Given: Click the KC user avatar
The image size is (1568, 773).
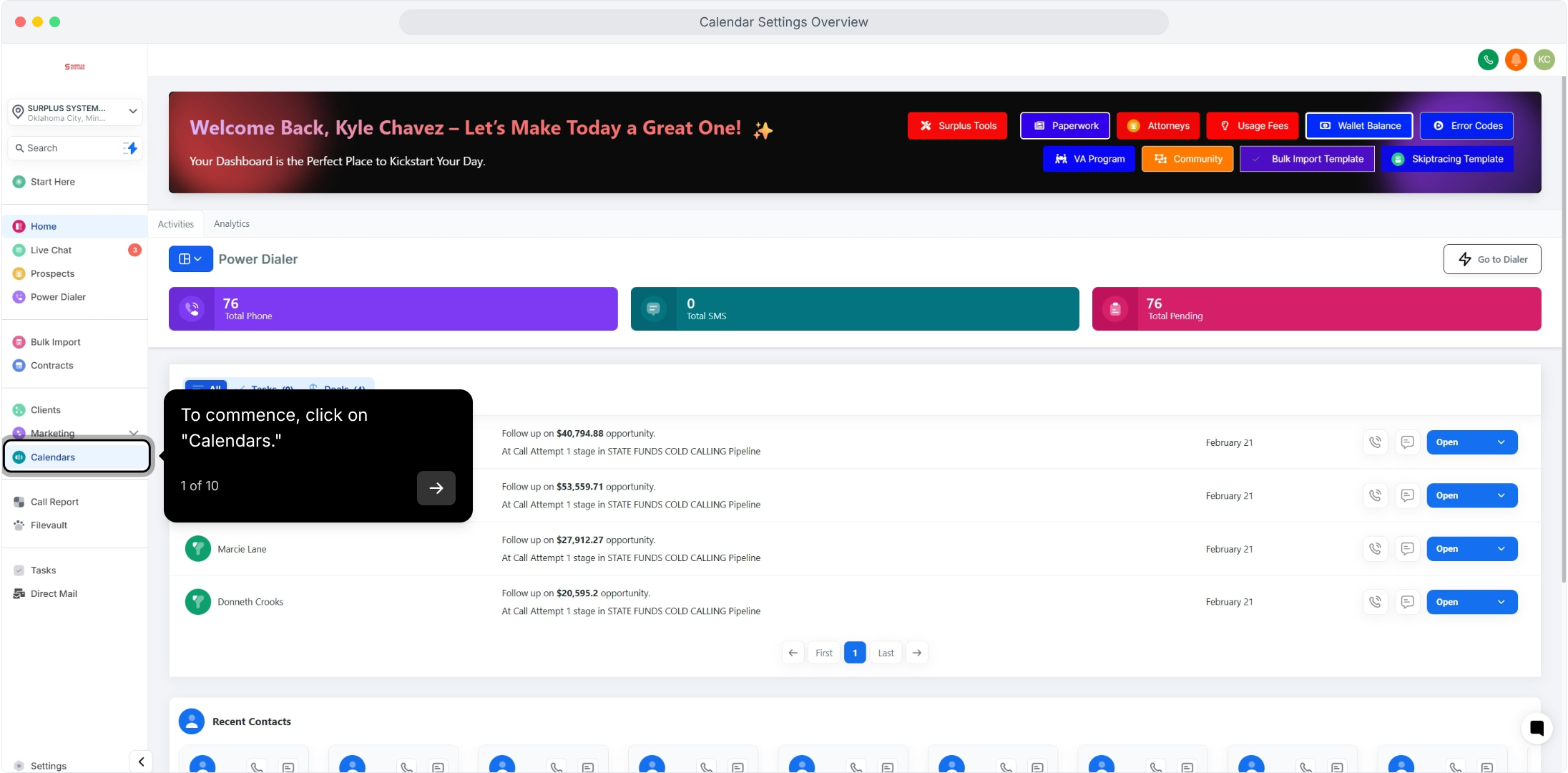Looking at the screenshot, I should point(1544,59).
